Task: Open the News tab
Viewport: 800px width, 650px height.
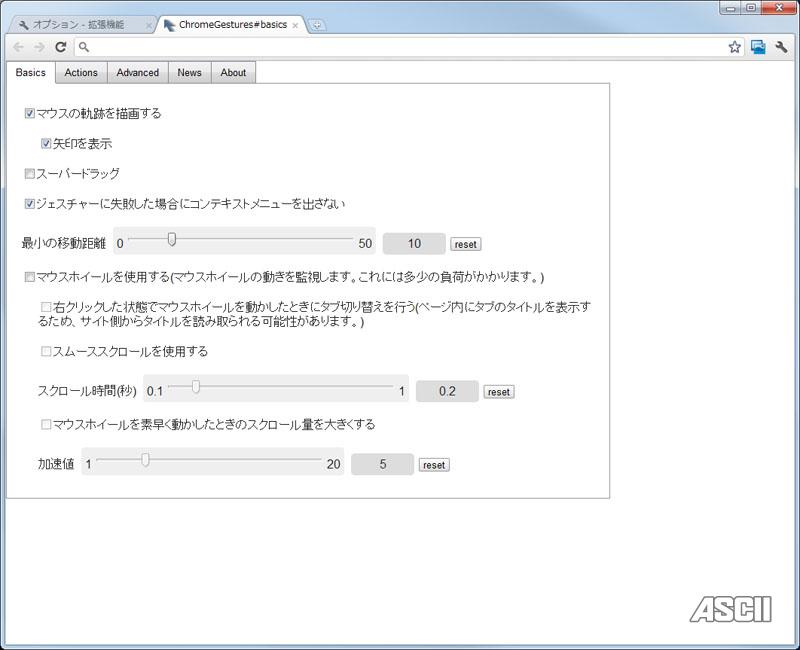Action: pos(189,72)
